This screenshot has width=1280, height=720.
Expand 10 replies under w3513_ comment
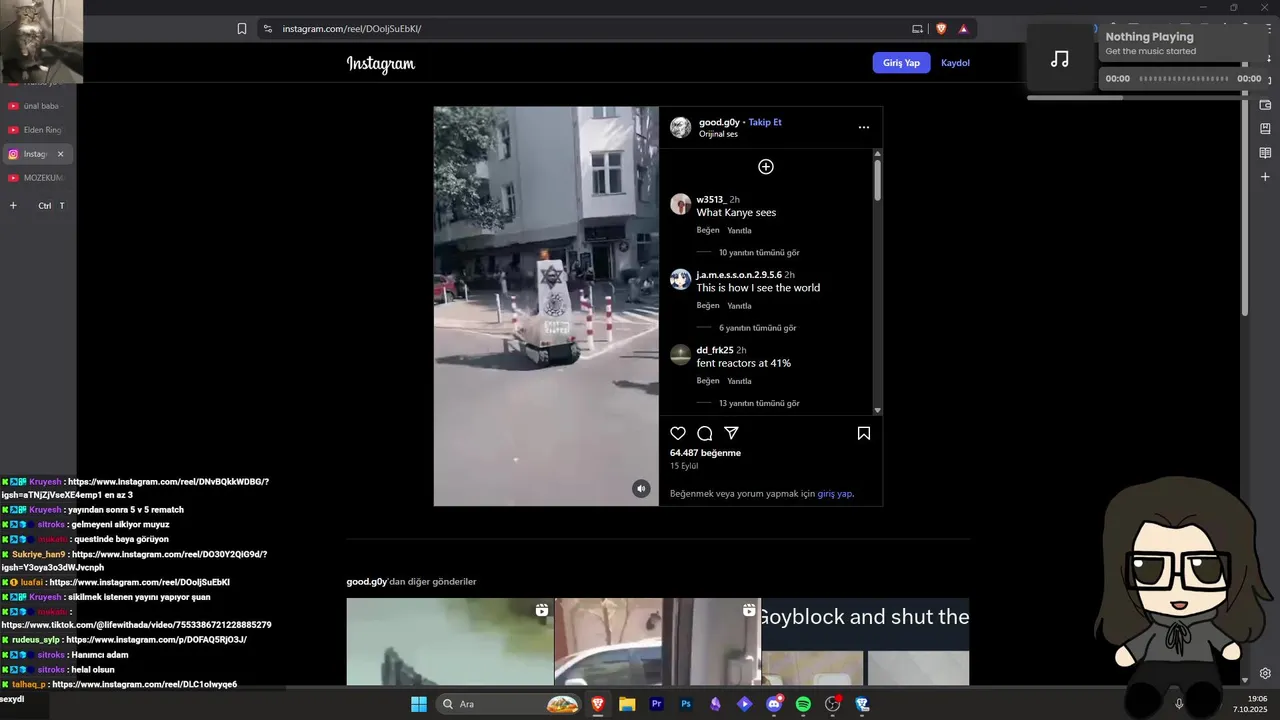pyautogui.click(x=759, y=253)
